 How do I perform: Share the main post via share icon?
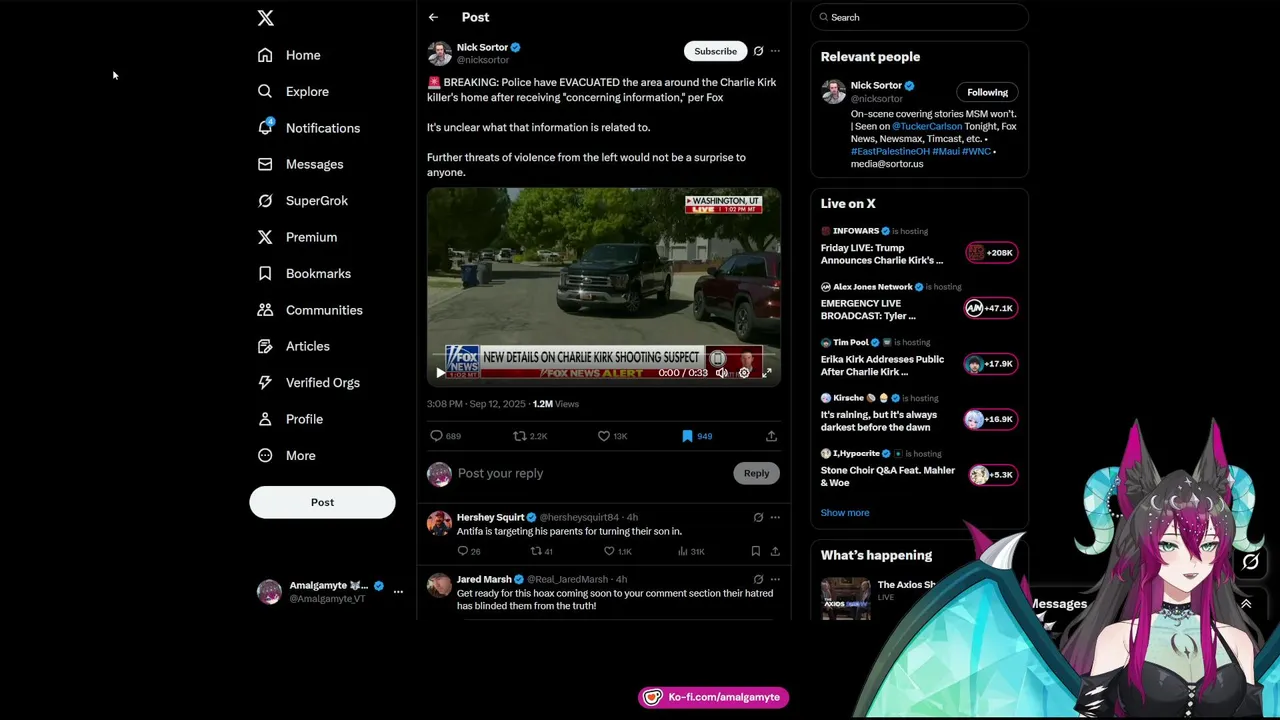click(x=771, y=436)
